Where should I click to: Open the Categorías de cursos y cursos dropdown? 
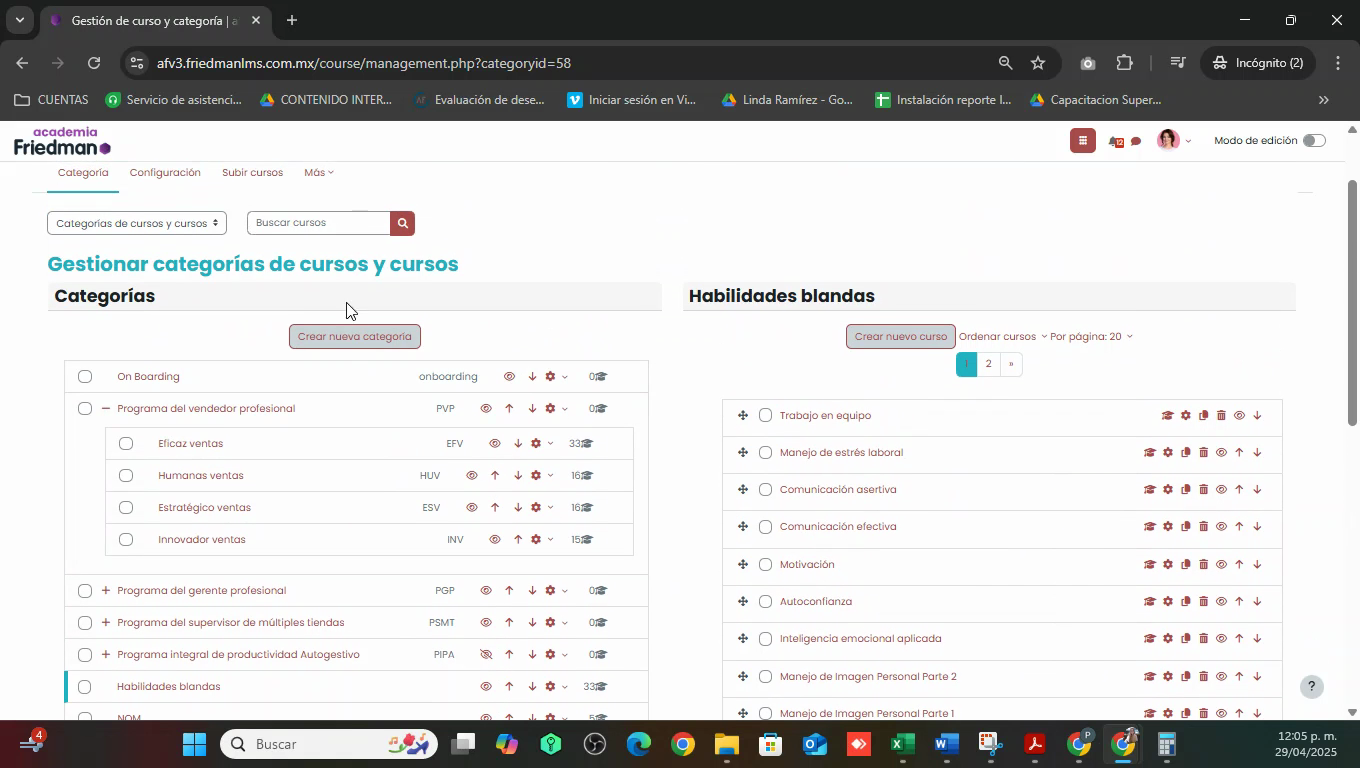(x=137, y=223)
